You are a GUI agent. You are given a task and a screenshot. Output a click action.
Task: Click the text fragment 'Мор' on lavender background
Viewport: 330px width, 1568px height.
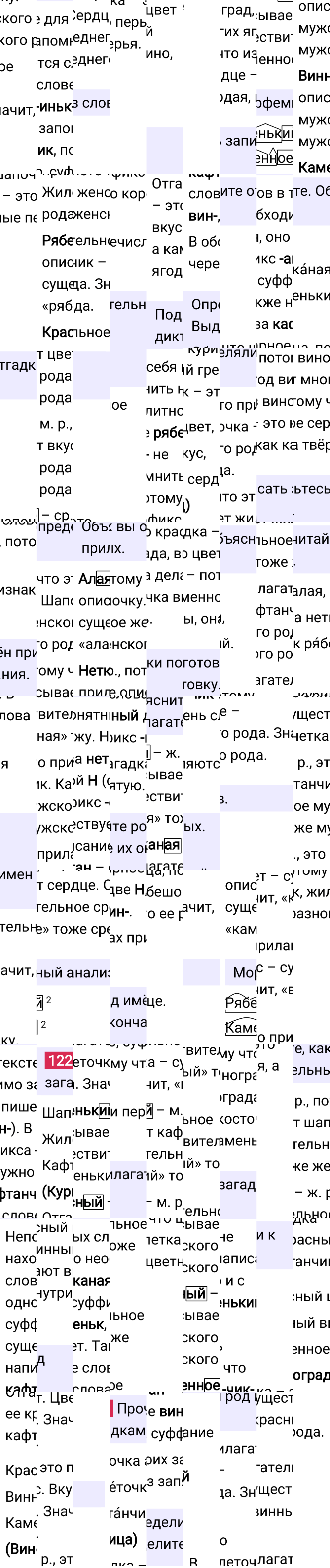tap(245, 972)
